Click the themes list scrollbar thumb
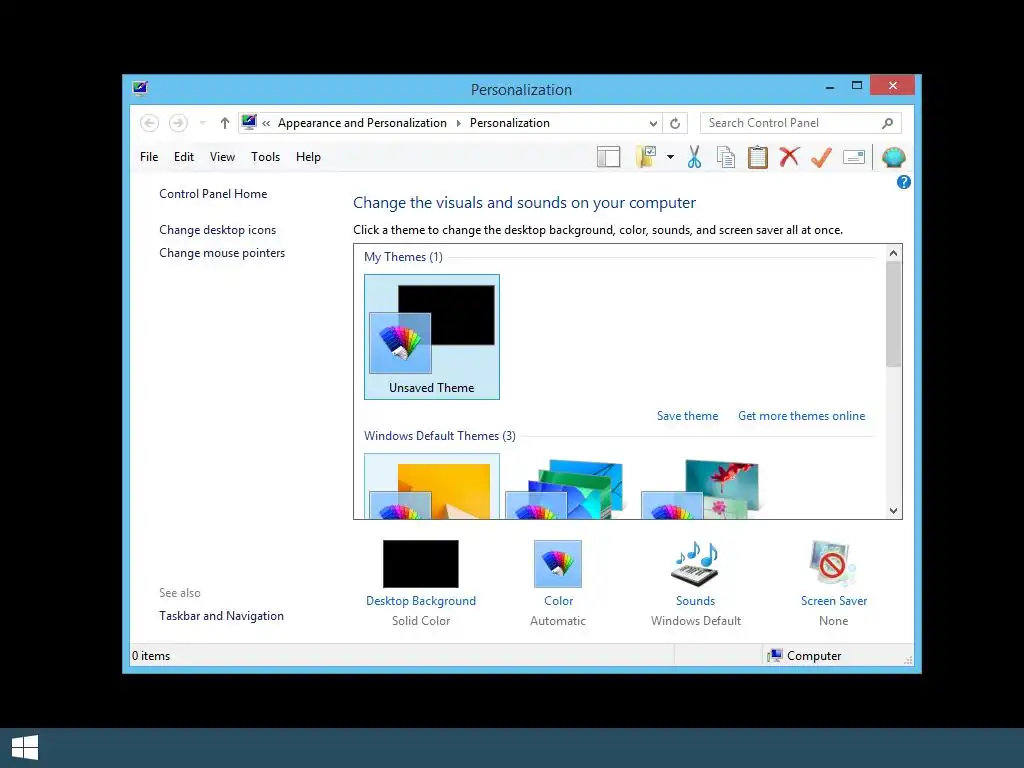The image size is (1024, 768). pos(893,314)
